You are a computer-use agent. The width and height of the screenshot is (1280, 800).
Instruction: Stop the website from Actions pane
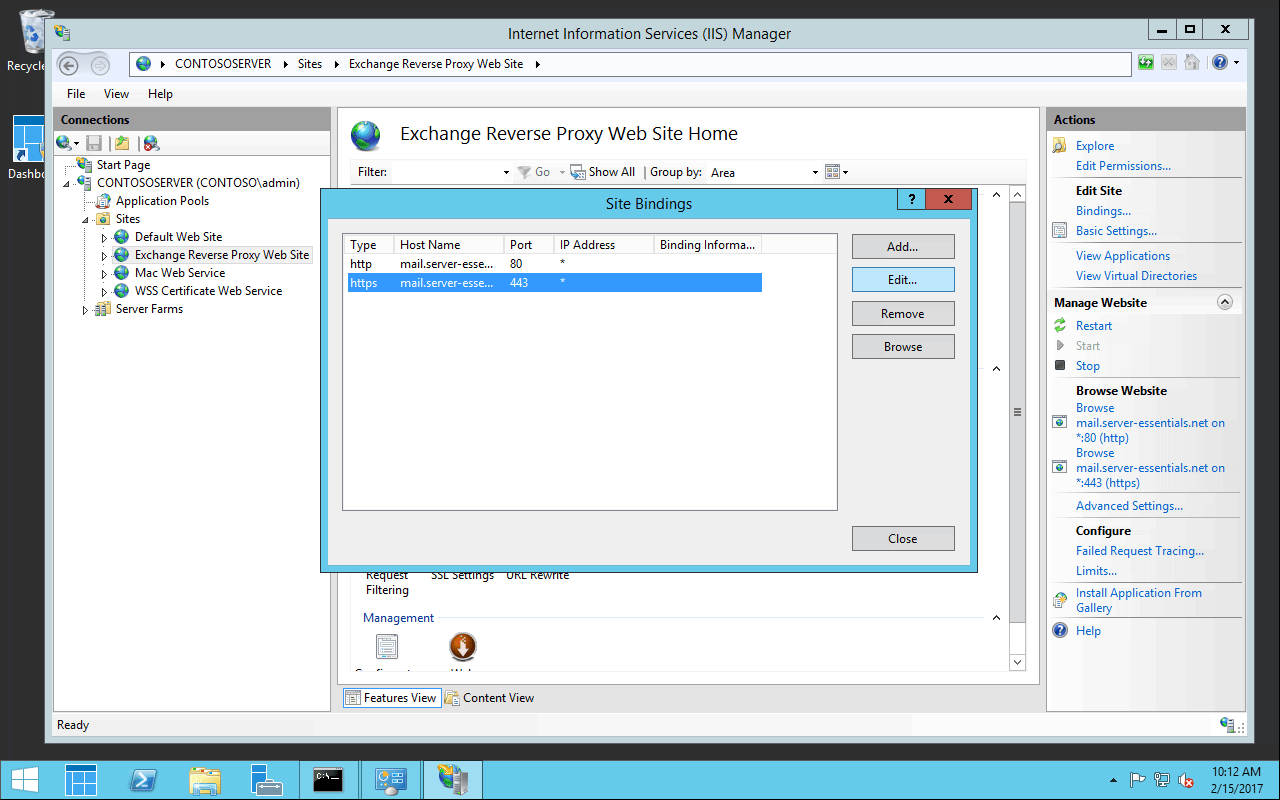pos(1088,366)
